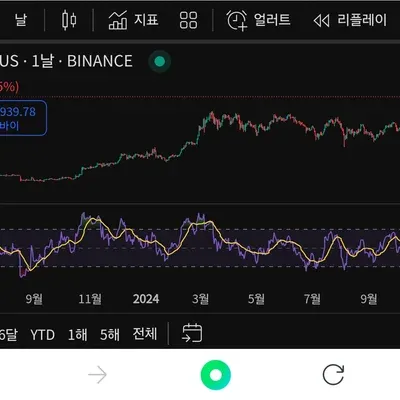Click the green market status dot
The image size is (400, 400).
click(160, 61)
